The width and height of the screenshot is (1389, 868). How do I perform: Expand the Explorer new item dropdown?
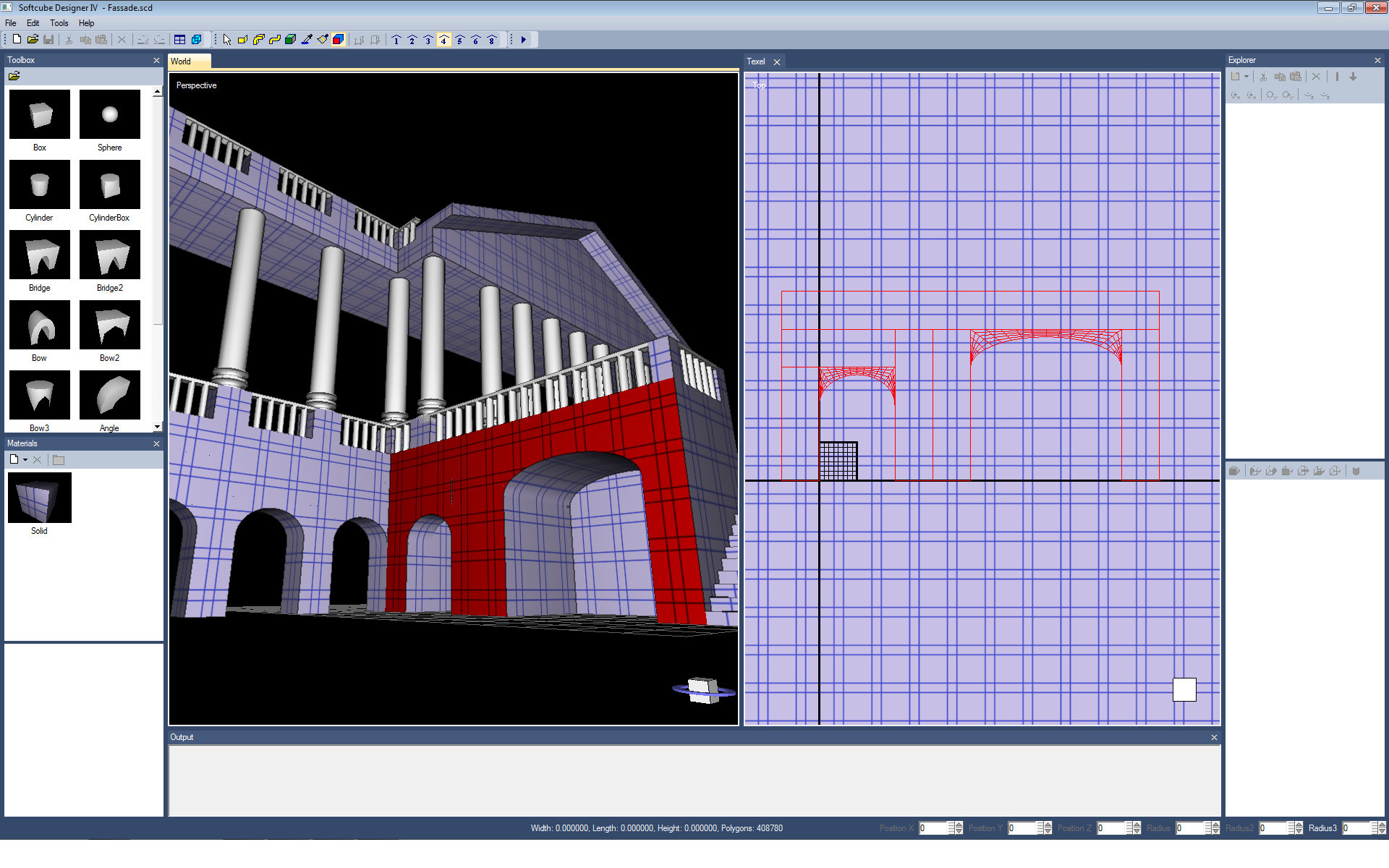coord(1246,77)
